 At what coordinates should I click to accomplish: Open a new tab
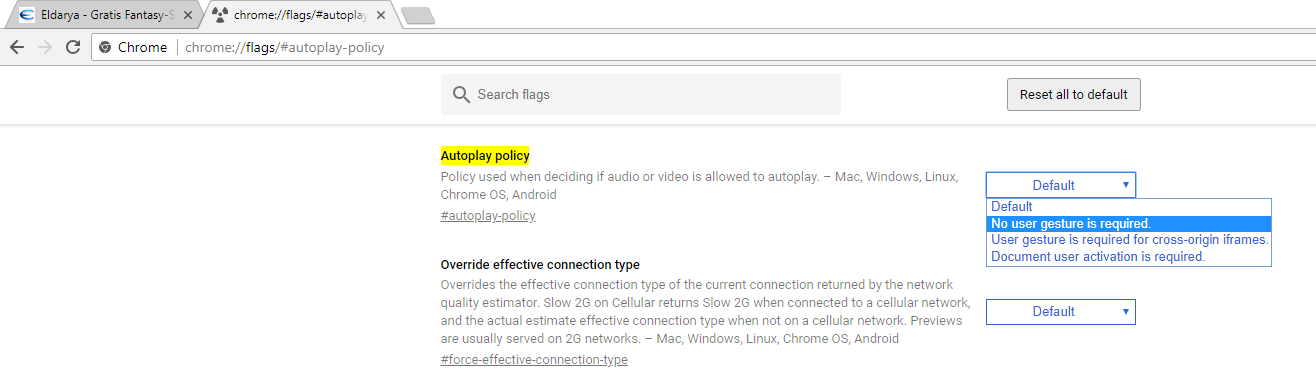[x=416, y=15]
